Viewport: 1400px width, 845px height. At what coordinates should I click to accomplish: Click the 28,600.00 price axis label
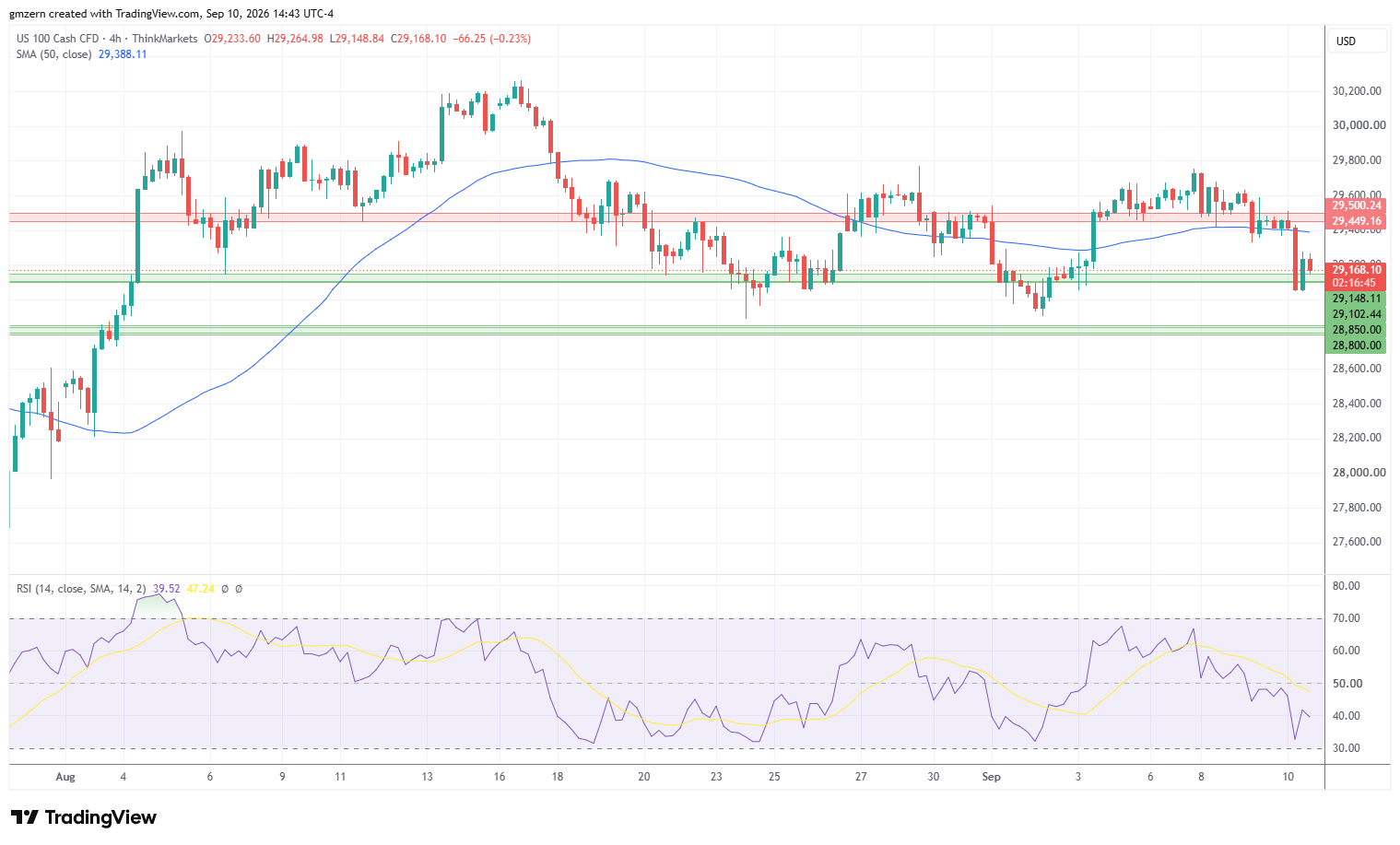tap(1357, 369)
